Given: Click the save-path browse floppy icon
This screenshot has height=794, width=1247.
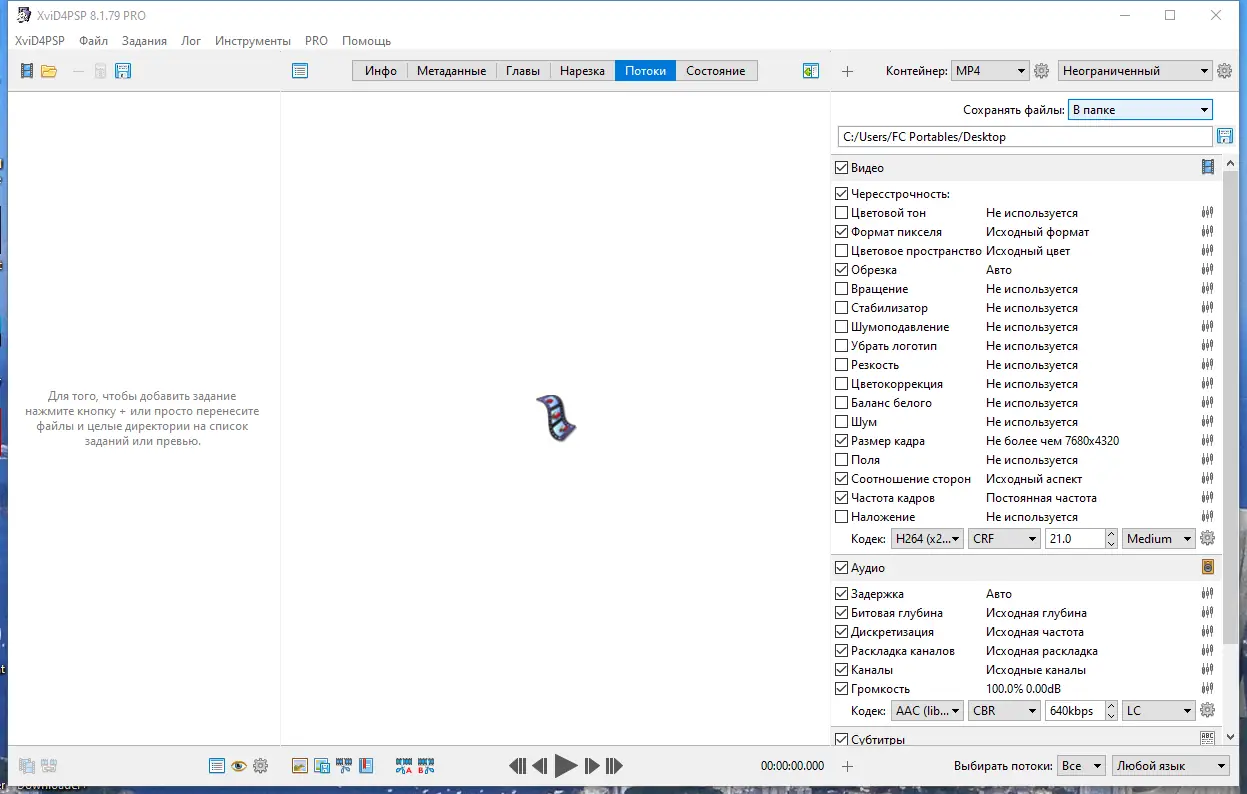Looking at the screenshot, I should click(x=1224, y=136).
